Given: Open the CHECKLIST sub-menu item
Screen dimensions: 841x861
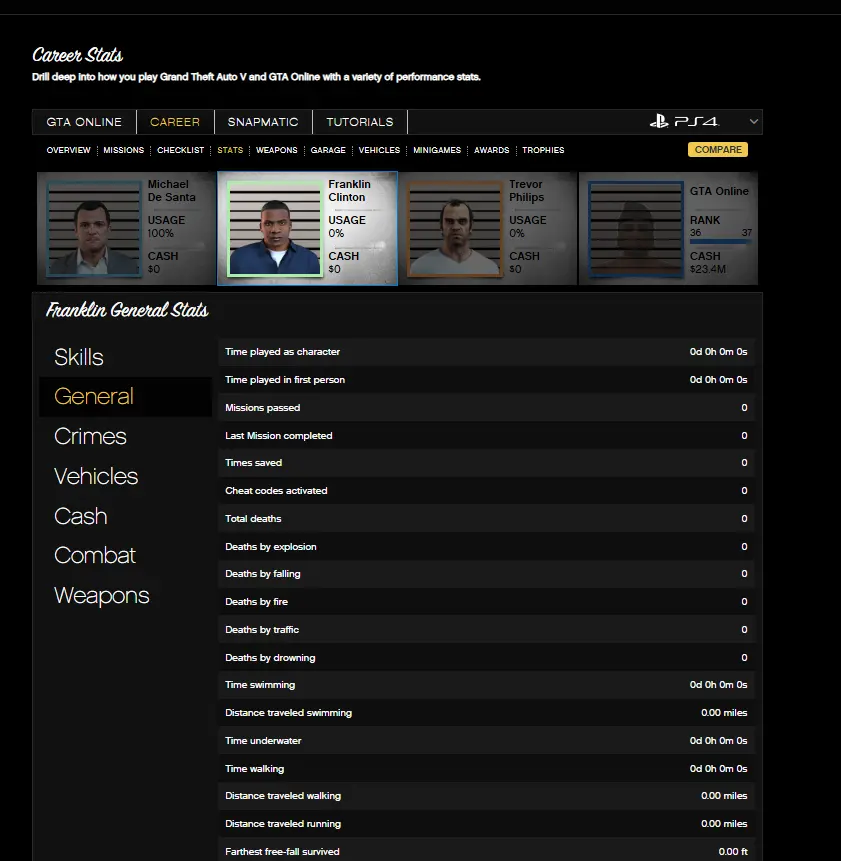Looking at the screenshot, I should 180,150.
